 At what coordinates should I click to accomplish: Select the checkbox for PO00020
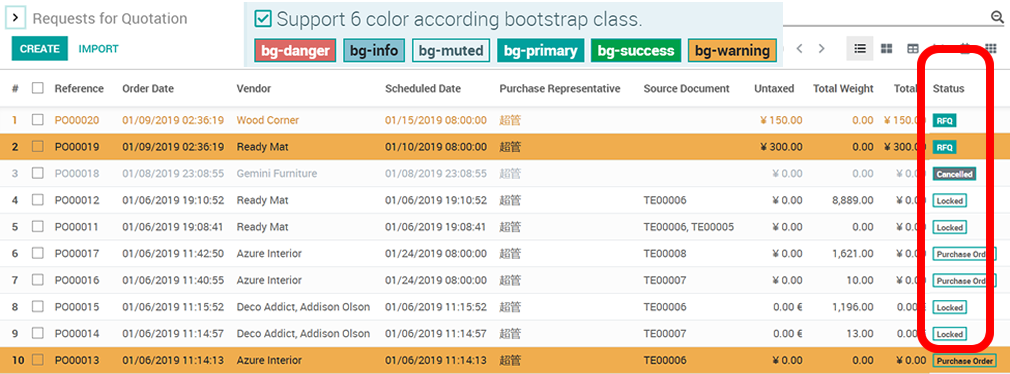pos(38,120)
